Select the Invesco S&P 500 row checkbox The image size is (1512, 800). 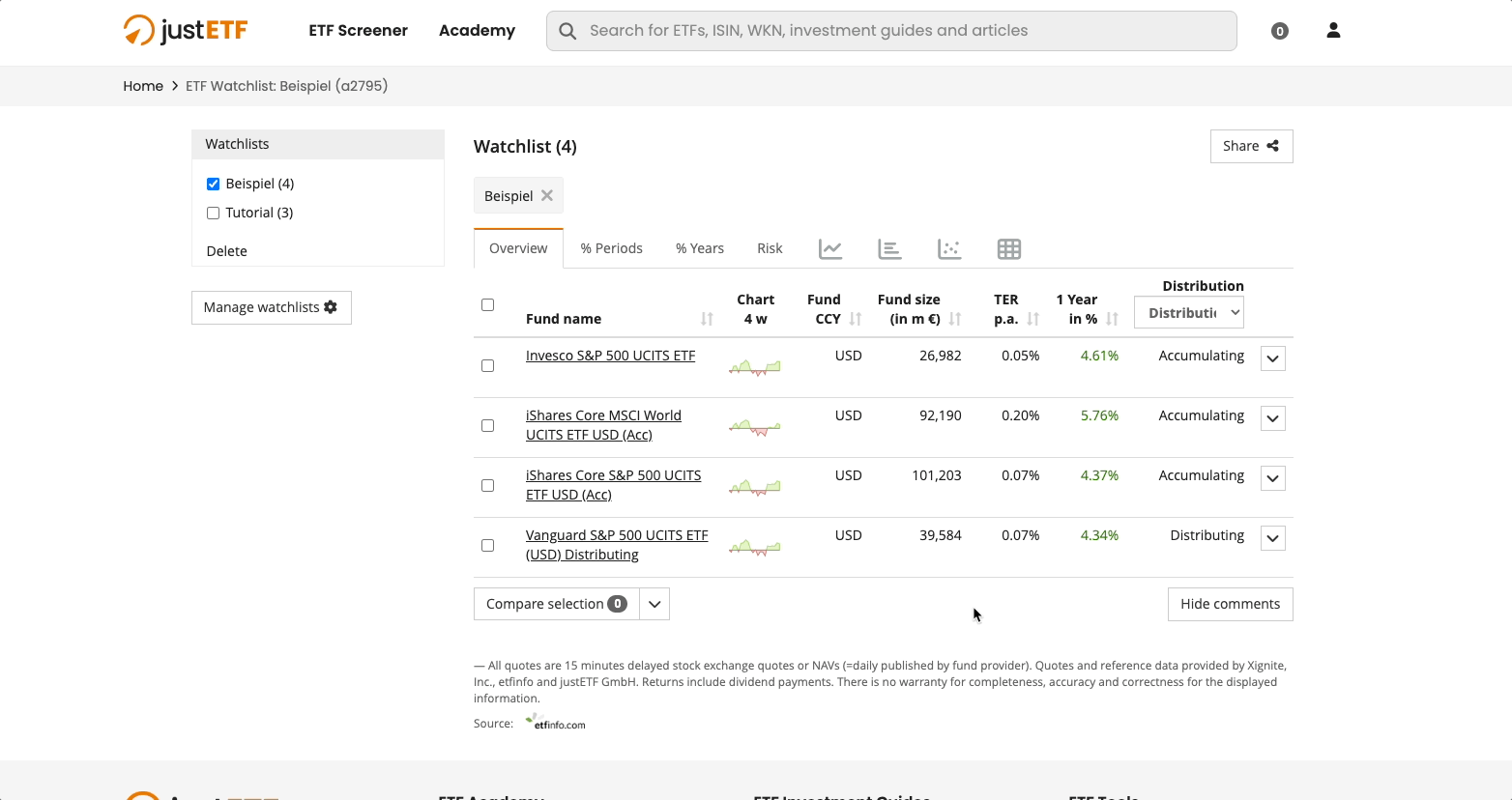pyautogui.click(x=488, y=365)
